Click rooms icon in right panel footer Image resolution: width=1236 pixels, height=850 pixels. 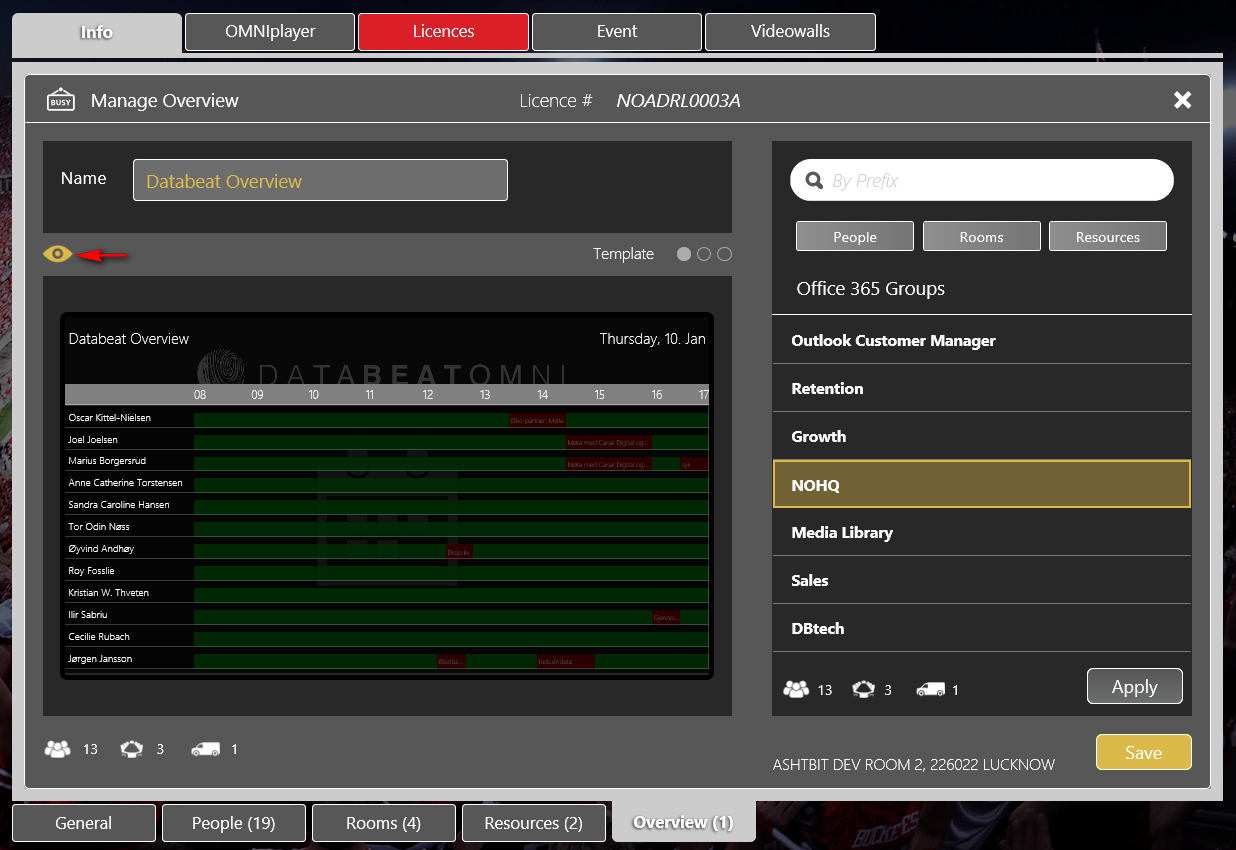pos(865,689)
